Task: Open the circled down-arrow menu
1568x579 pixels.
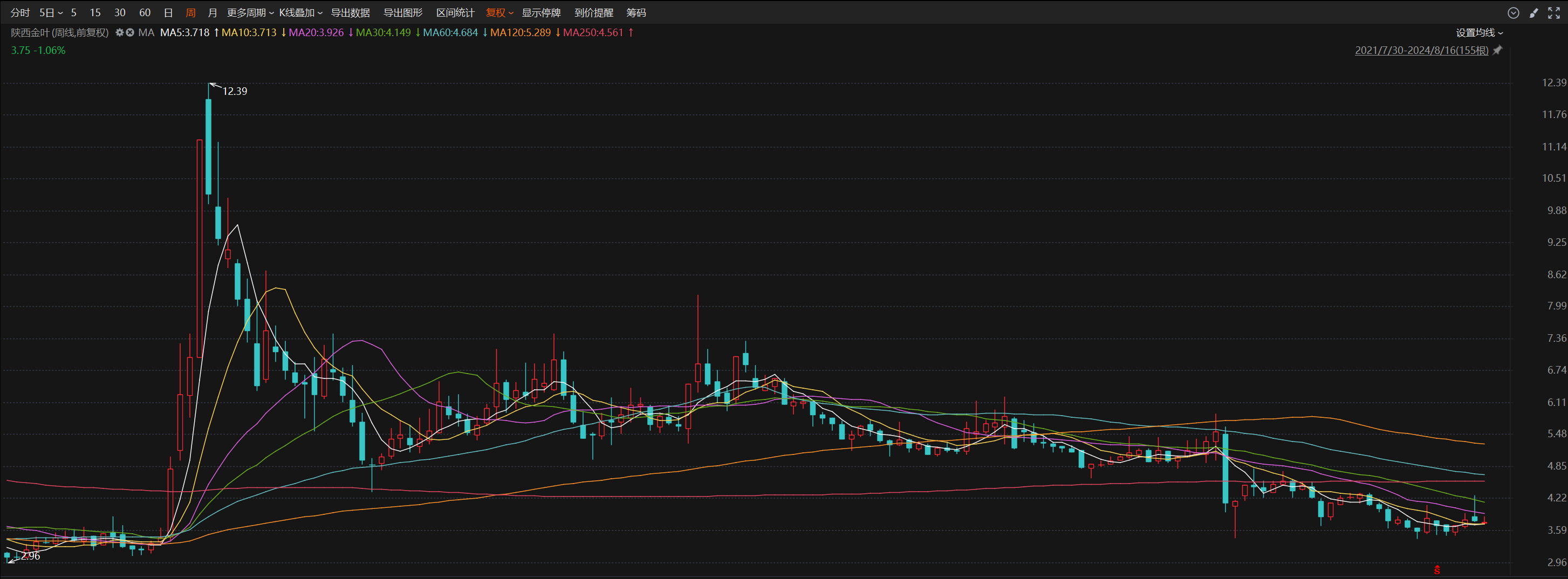Action: click(x=1513, y=13)
